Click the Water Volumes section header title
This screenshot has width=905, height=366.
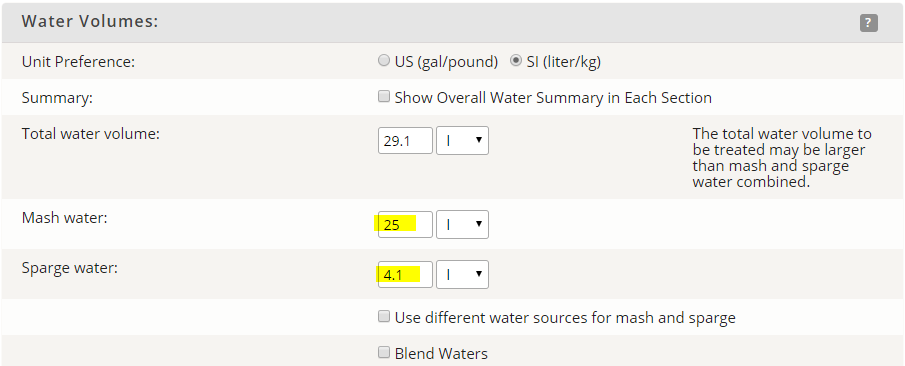point(90,22)
